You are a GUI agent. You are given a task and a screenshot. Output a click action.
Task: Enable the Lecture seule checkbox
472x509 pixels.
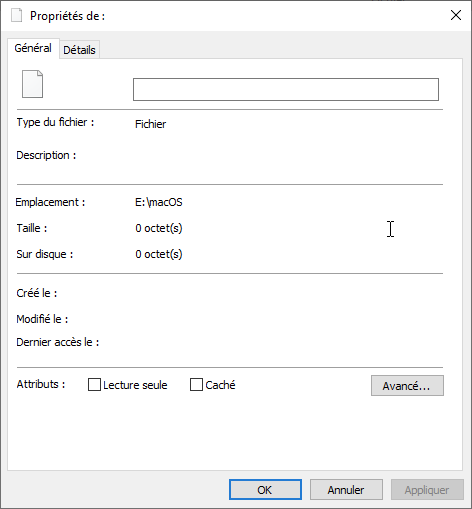tap(94, 384)
